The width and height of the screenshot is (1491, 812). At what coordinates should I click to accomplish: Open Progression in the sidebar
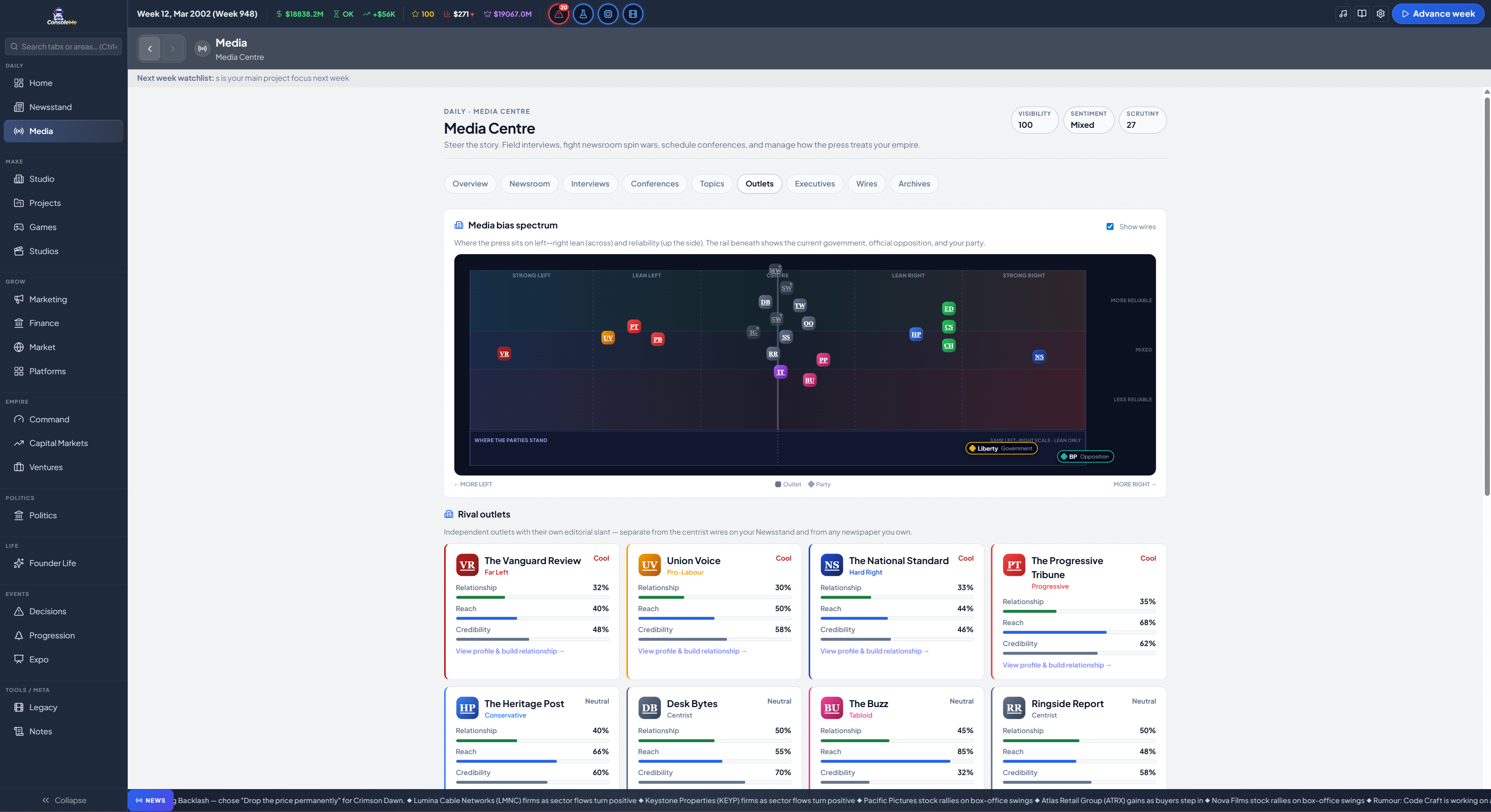pyautogui.click(x=64, y=636)
